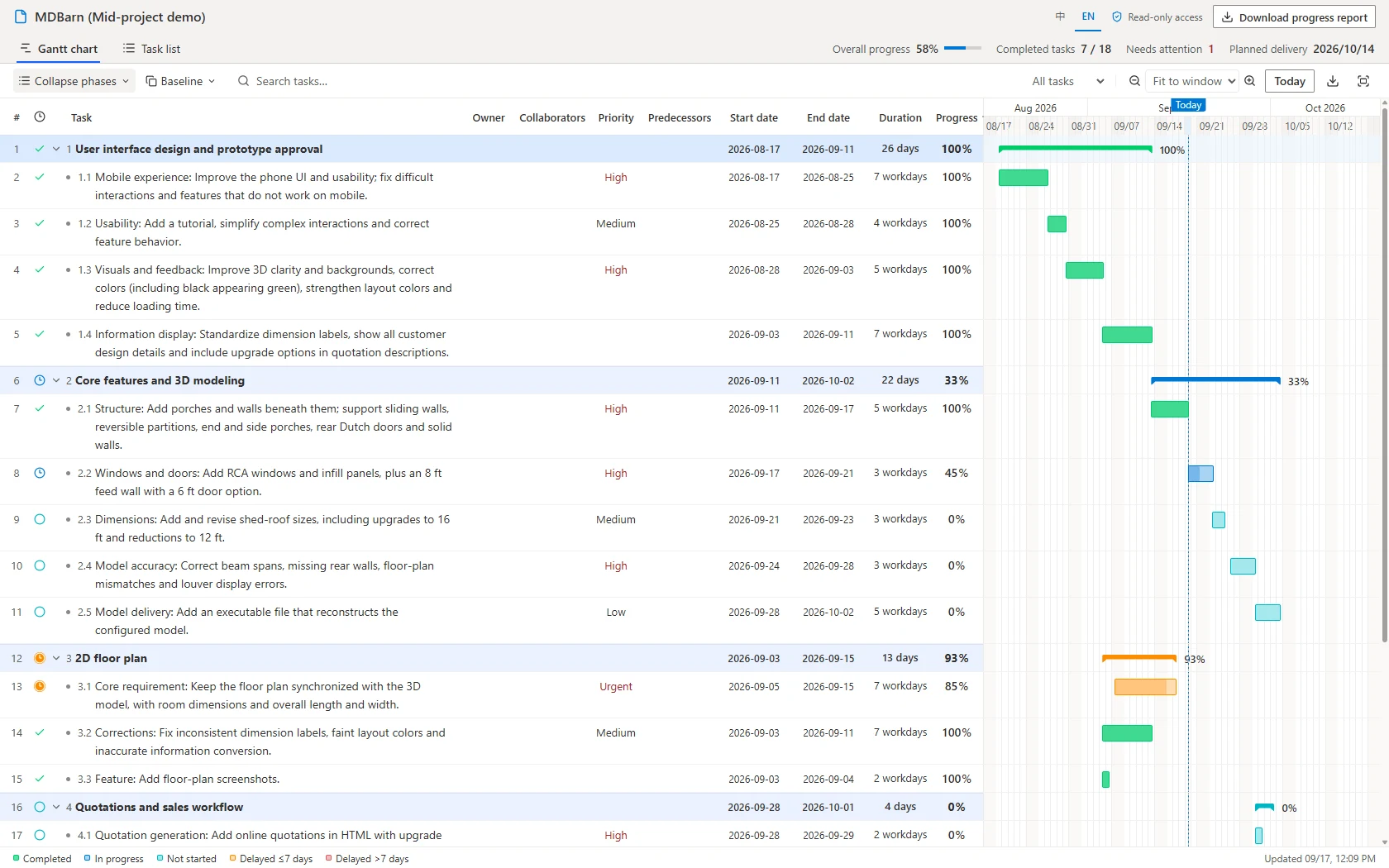
Task: Collapse the Quotations and sales workflow phase
Action: (x=56, y=807)
